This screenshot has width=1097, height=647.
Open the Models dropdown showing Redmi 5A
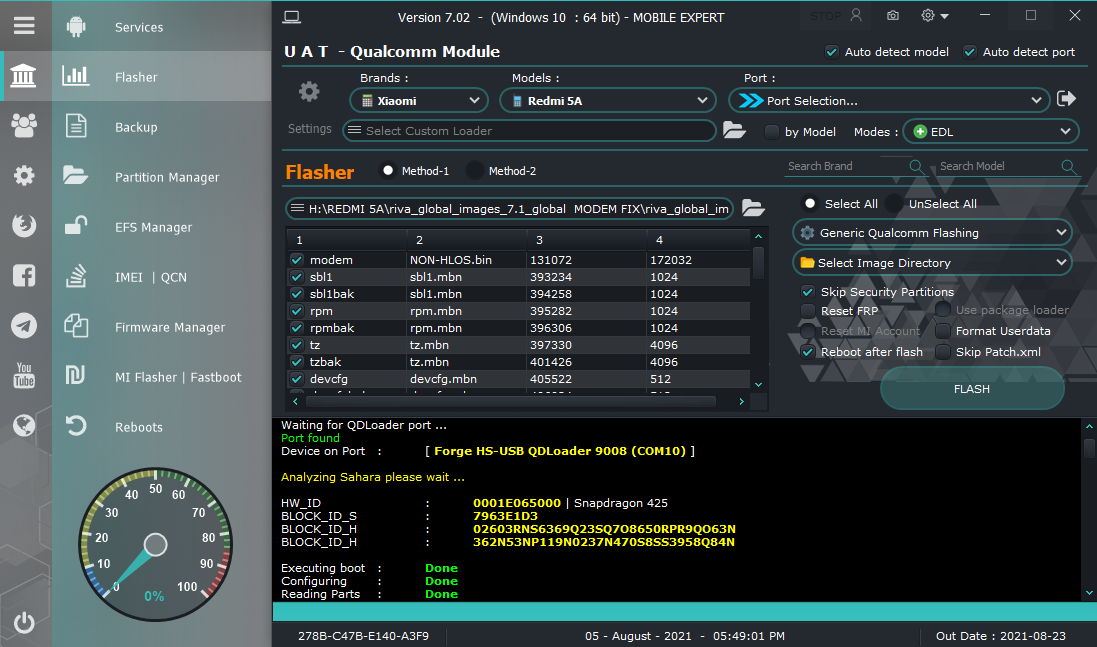(x=608, y=101)
